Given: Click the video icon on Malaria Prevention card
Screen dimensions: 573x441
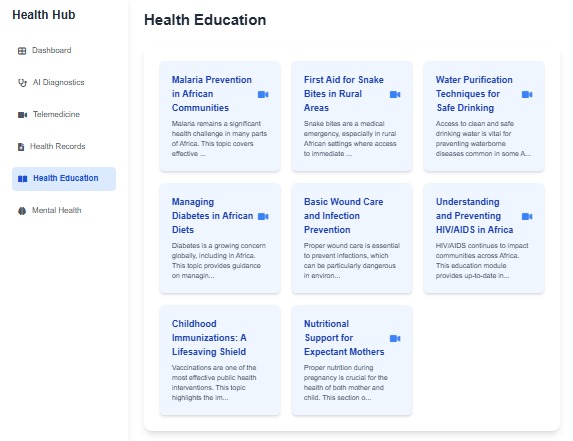Looking at the screenshot, I should coord(263,95).
